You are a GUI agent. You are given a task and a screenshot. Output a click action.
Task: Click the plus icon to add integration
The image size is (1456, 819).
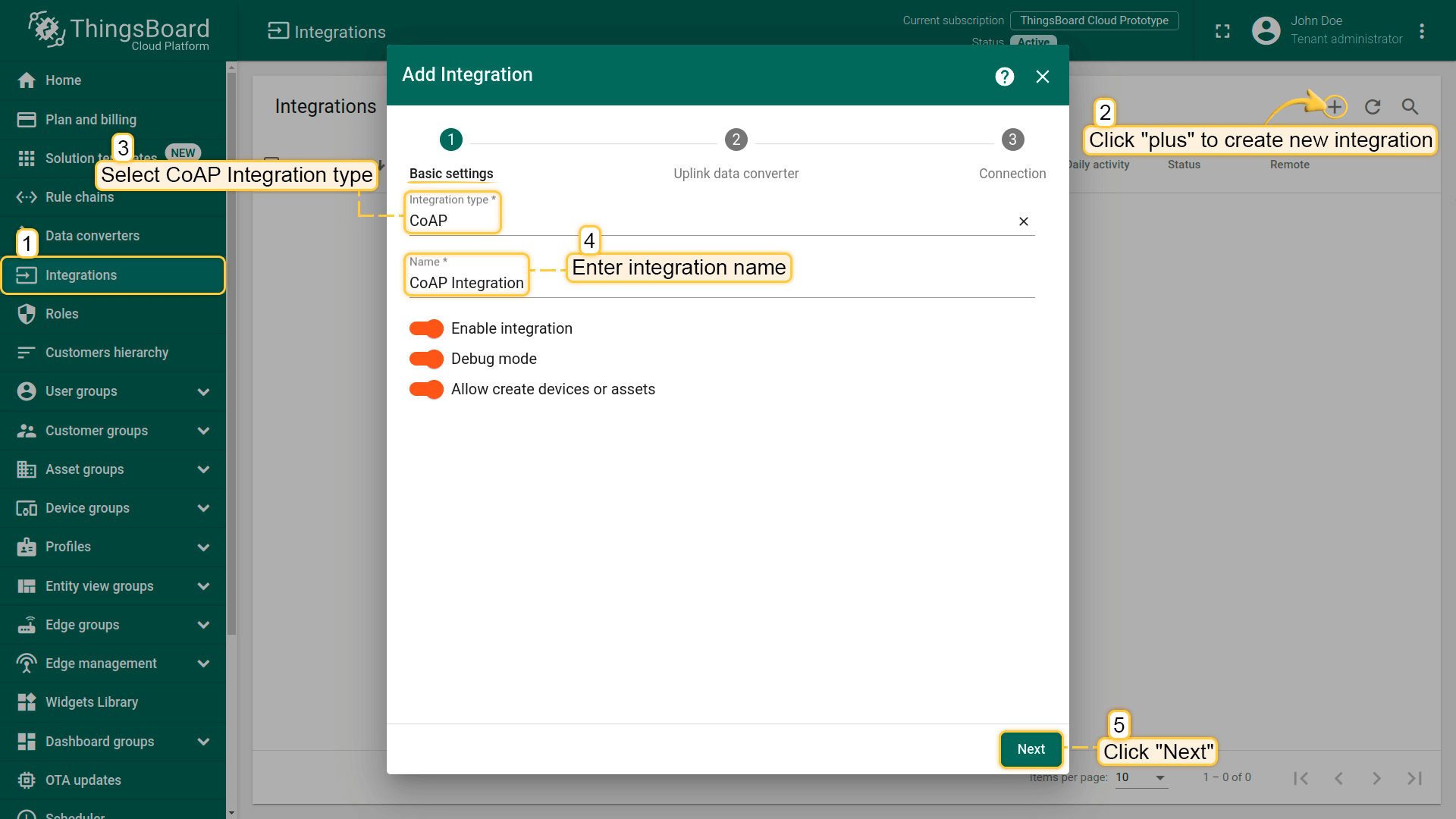[x=1335, y=107]
